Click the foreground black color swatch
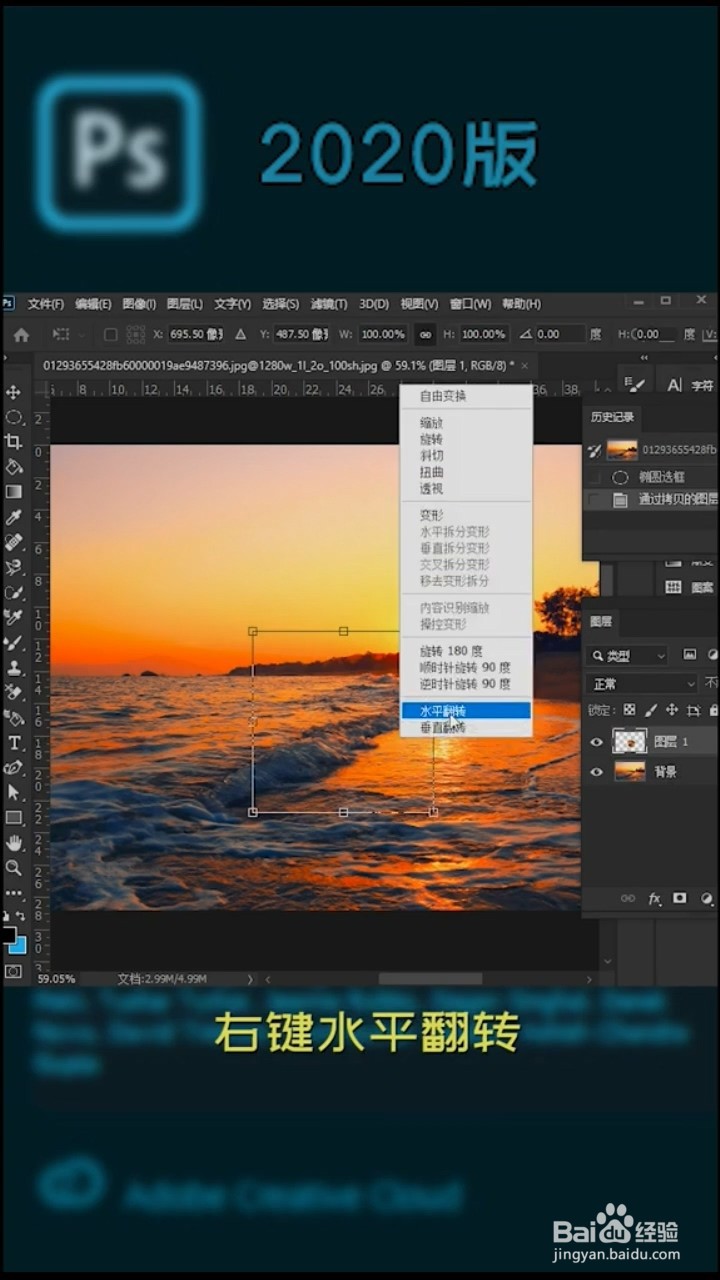The width and height of the screenshot is (720, 1280). tap(9, 935)
